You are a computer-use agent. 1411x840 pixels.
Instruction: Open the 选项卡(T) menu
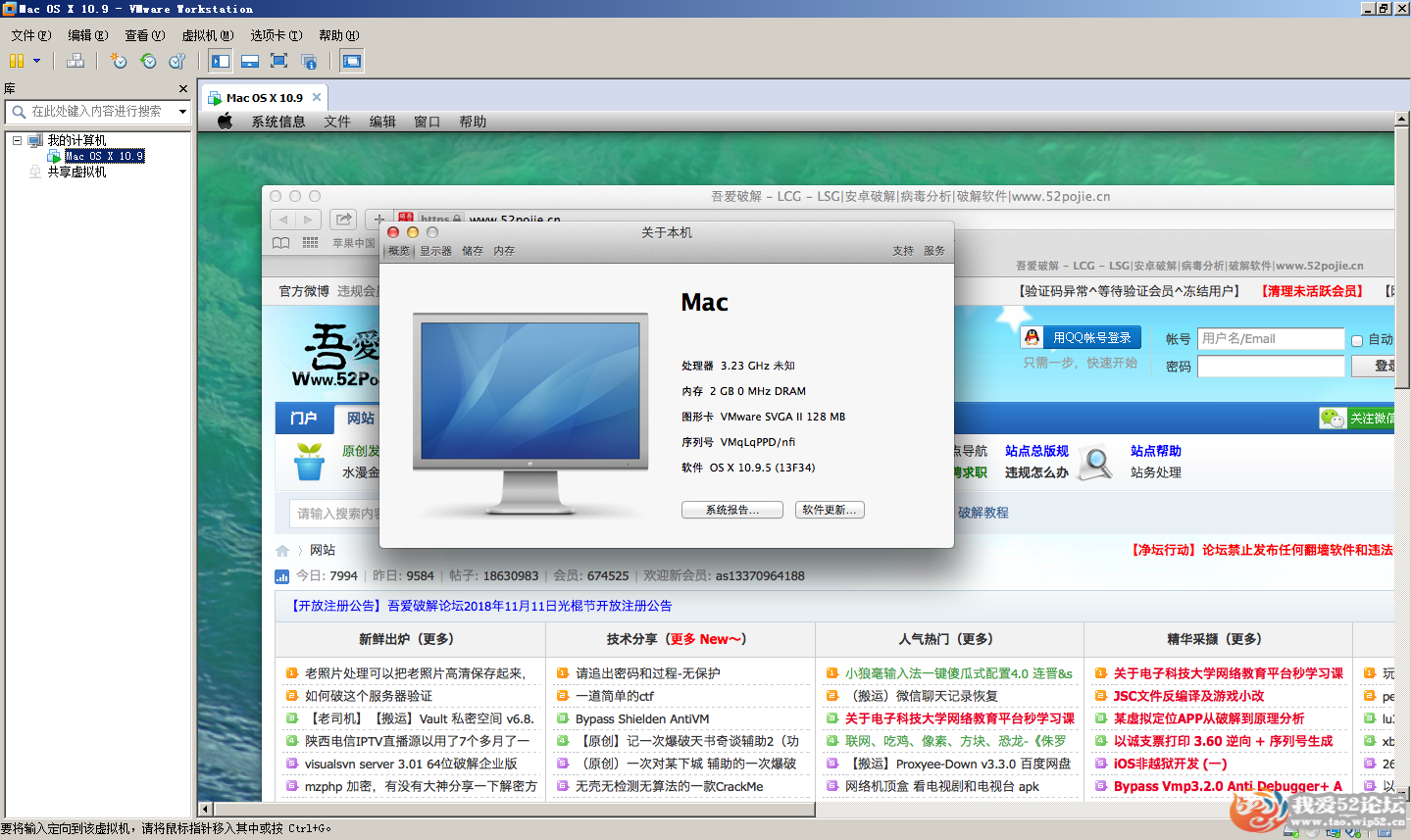click(276, 35)
